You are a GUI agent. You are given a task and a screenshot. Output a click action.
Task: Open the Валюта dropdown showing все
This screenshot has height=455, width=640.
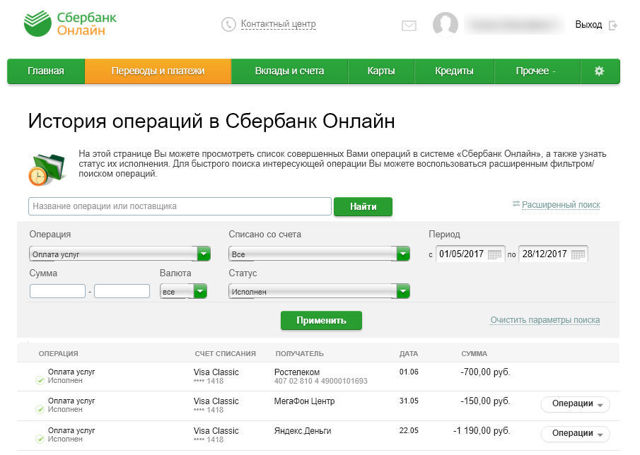184,291
